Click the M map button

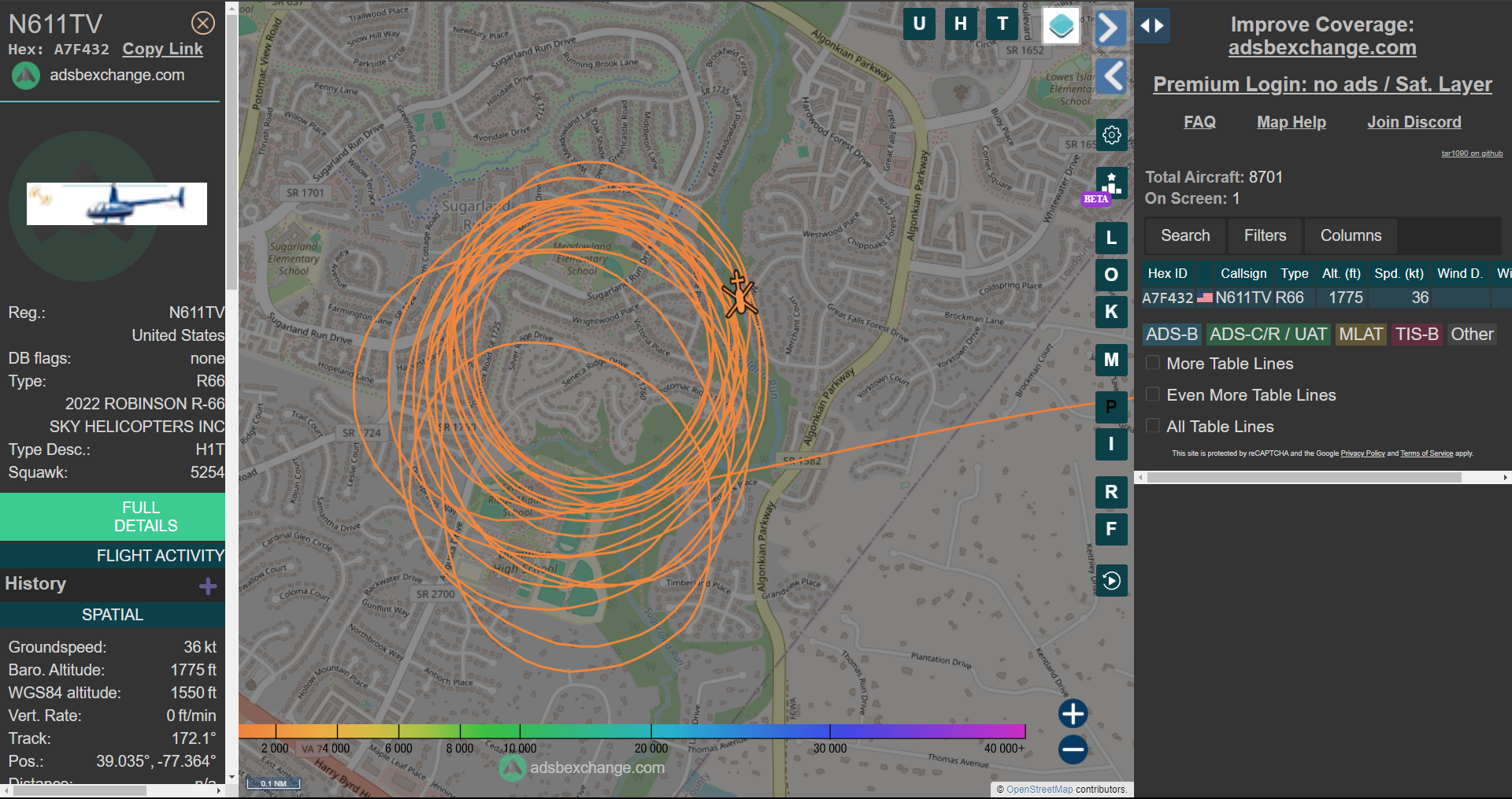pos(1111,360)
